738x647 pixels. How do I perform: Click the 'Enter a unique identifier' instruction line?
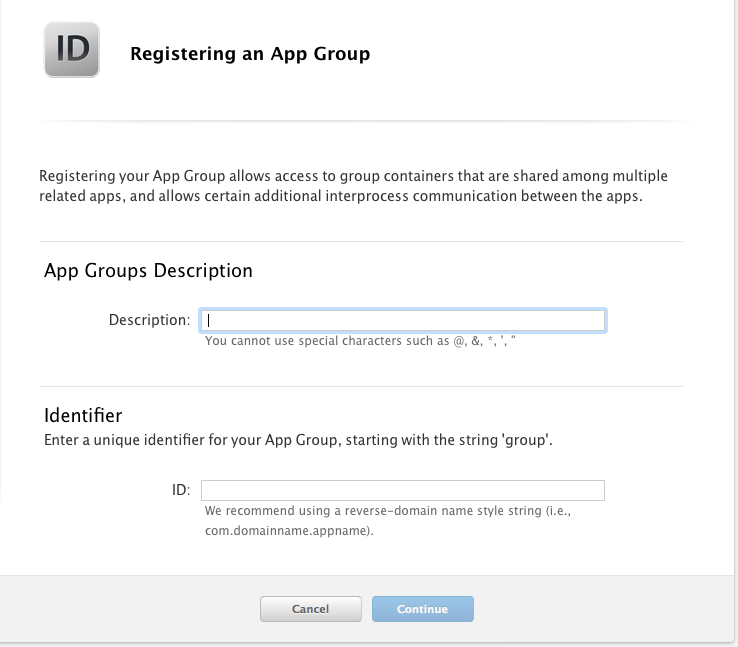coord(298,440)
